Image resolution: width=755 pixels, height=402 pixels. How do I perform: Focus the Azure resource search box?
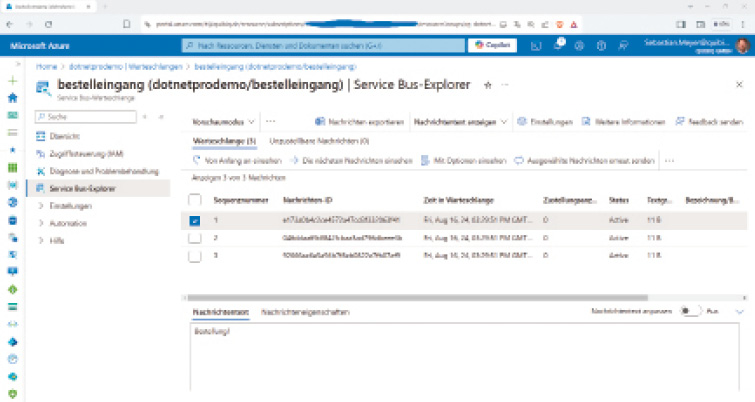(x=323, y=46)
